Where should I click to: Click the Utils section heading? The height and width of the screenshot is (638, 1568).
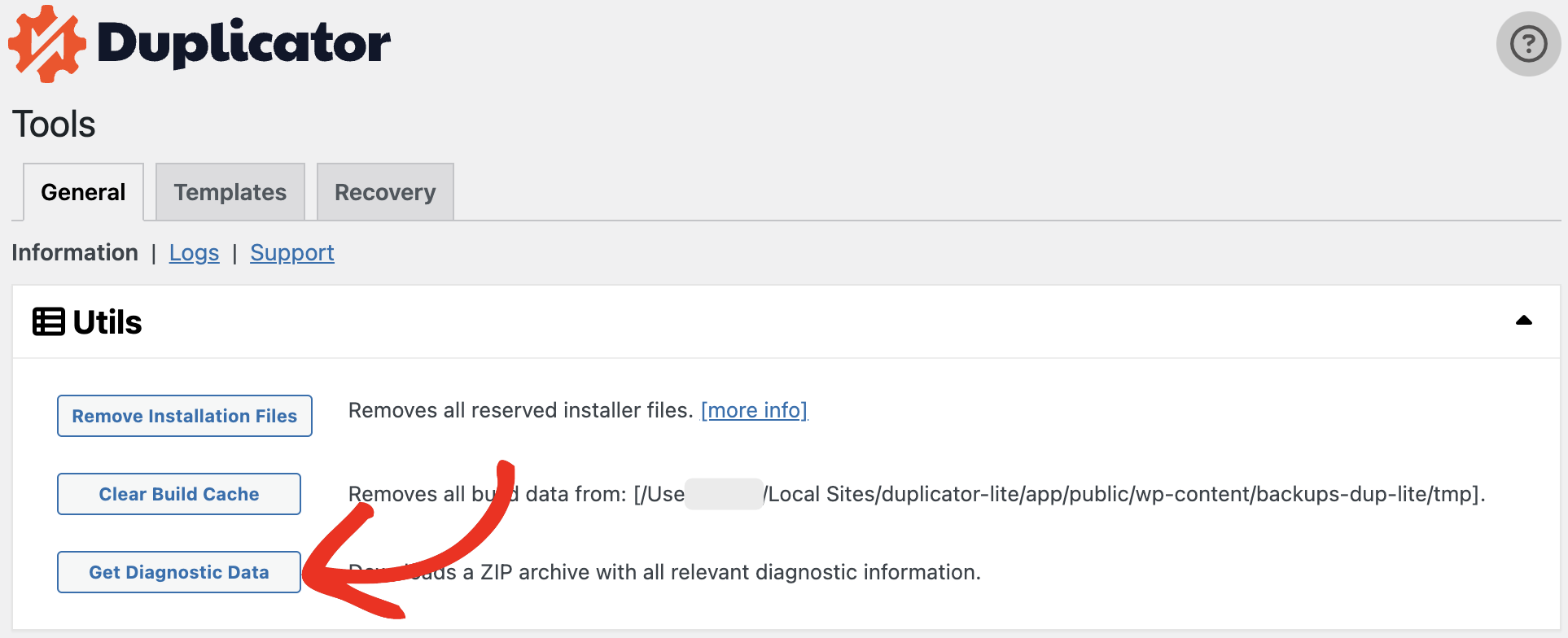click(x=107, y=322)
